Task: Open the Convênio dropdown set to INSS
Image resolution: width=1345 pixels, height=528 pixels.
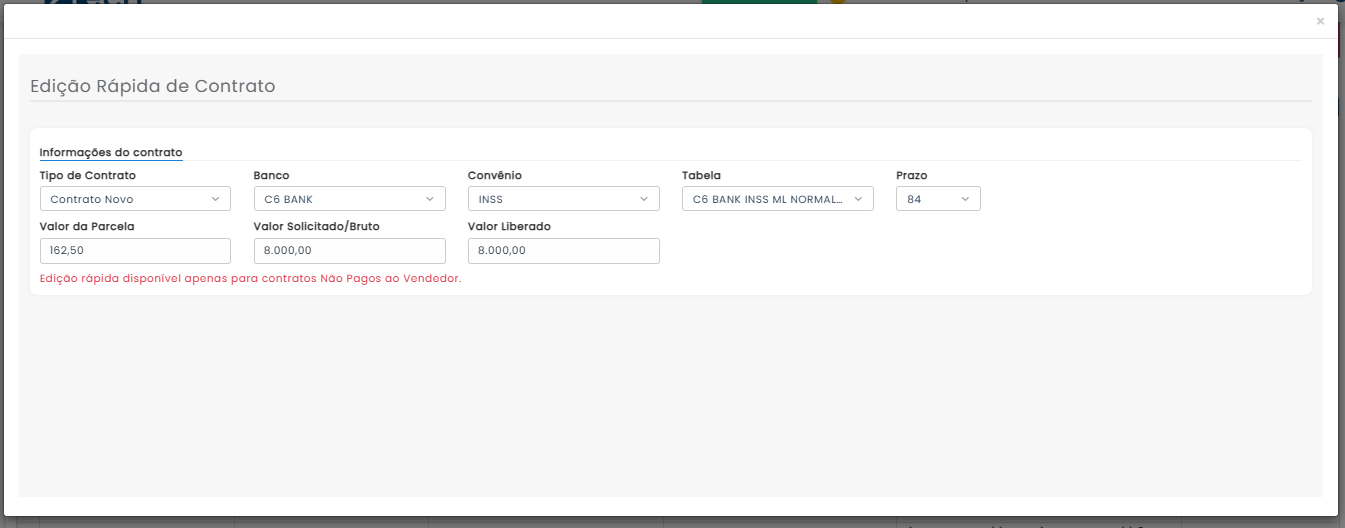Action: point(563,199)
